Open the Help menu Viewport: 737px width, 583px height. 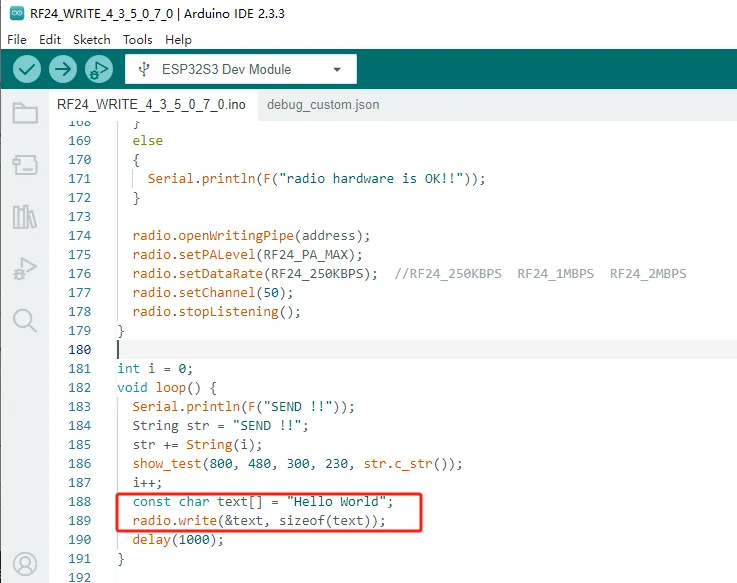(x=178, y=39)
